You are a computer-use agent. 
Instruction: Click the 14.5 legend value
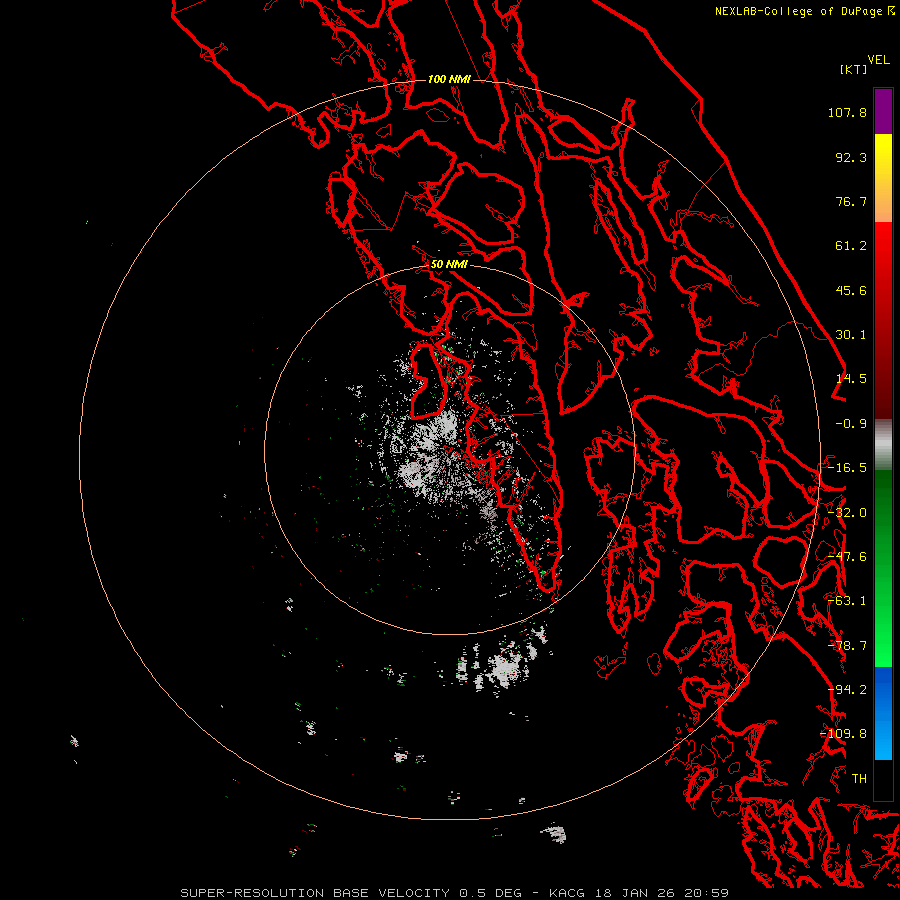click(851, 379)
